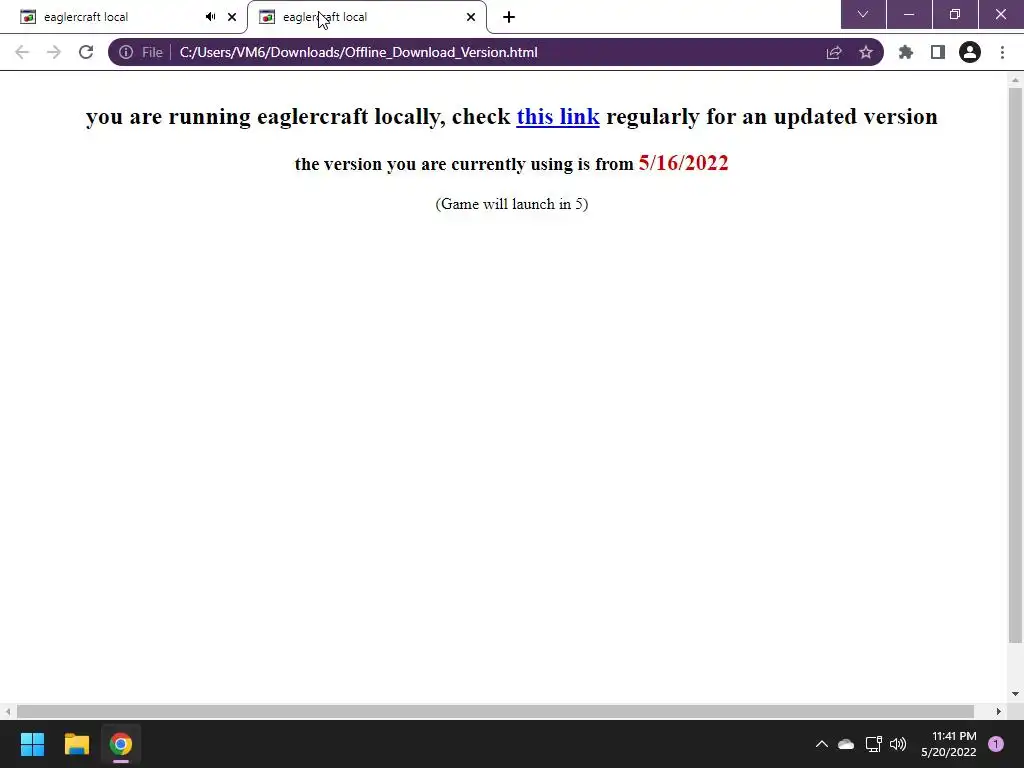Mute the first eaglercraft tab's audio icon
The height and width of the screenshot is (768, 1024).
[x=210, y=17]
